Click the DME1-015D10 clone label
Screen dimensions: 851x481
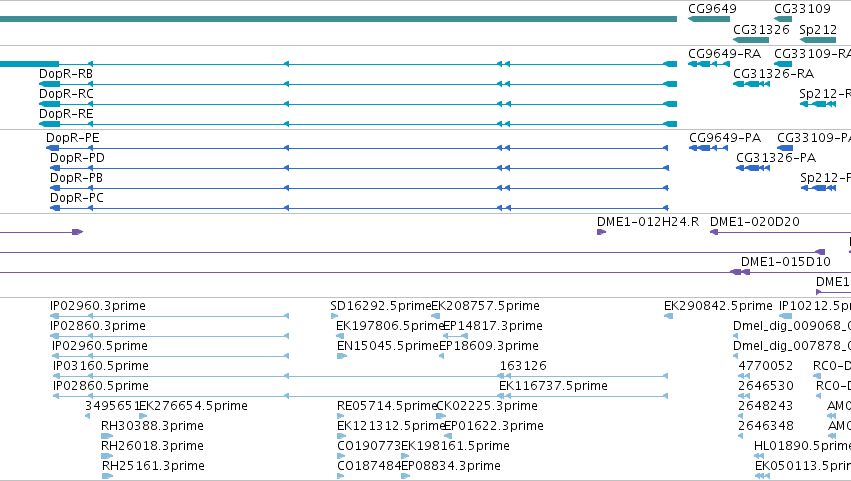(785, 262)
